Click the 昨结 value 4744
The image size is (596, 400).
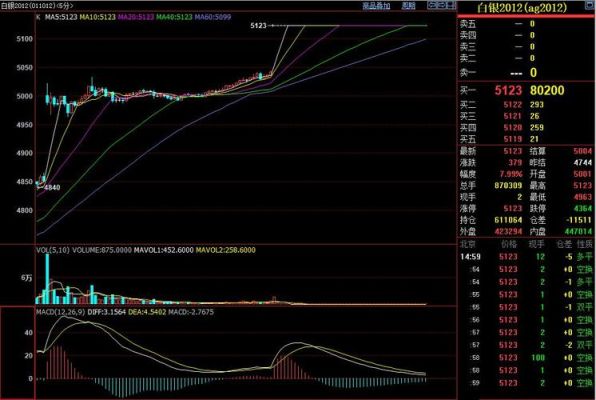point(583,163)
